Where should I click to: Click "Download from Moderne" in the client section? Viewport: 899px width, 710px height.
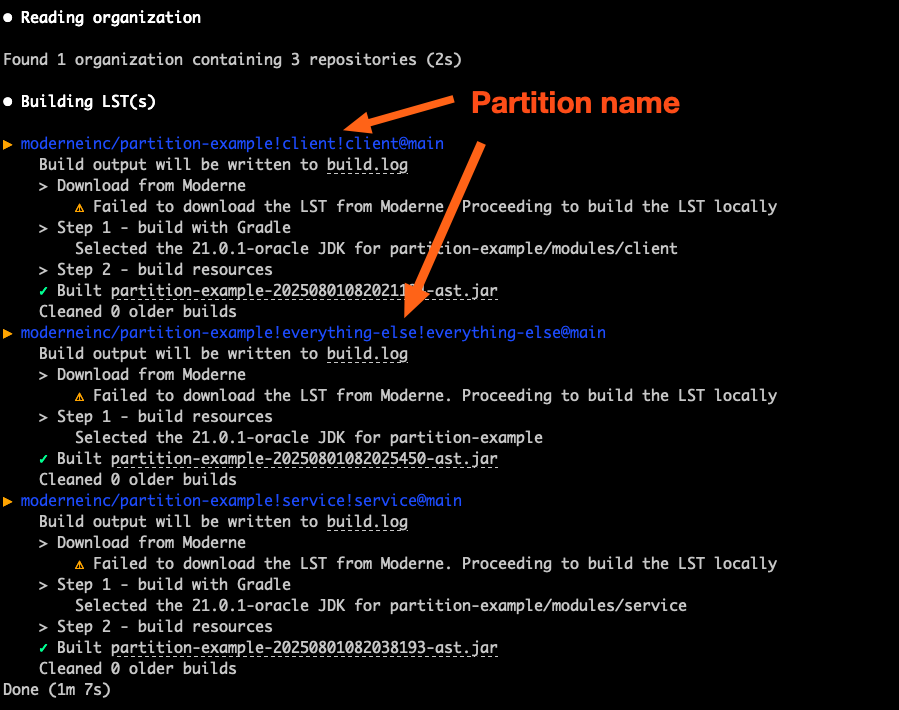point(151,186)
